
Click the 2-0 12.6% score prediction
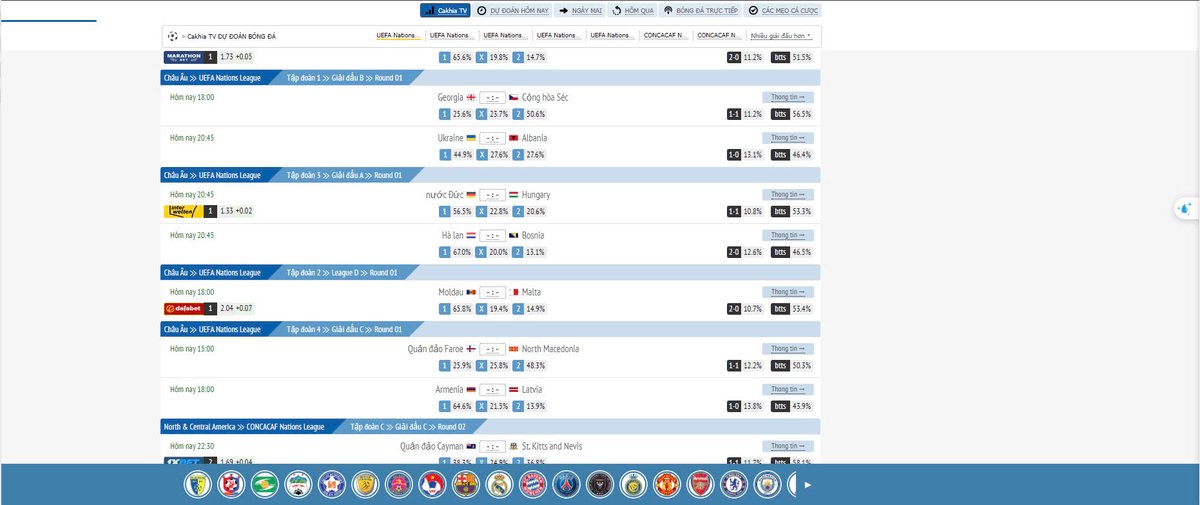coord(745,252)
